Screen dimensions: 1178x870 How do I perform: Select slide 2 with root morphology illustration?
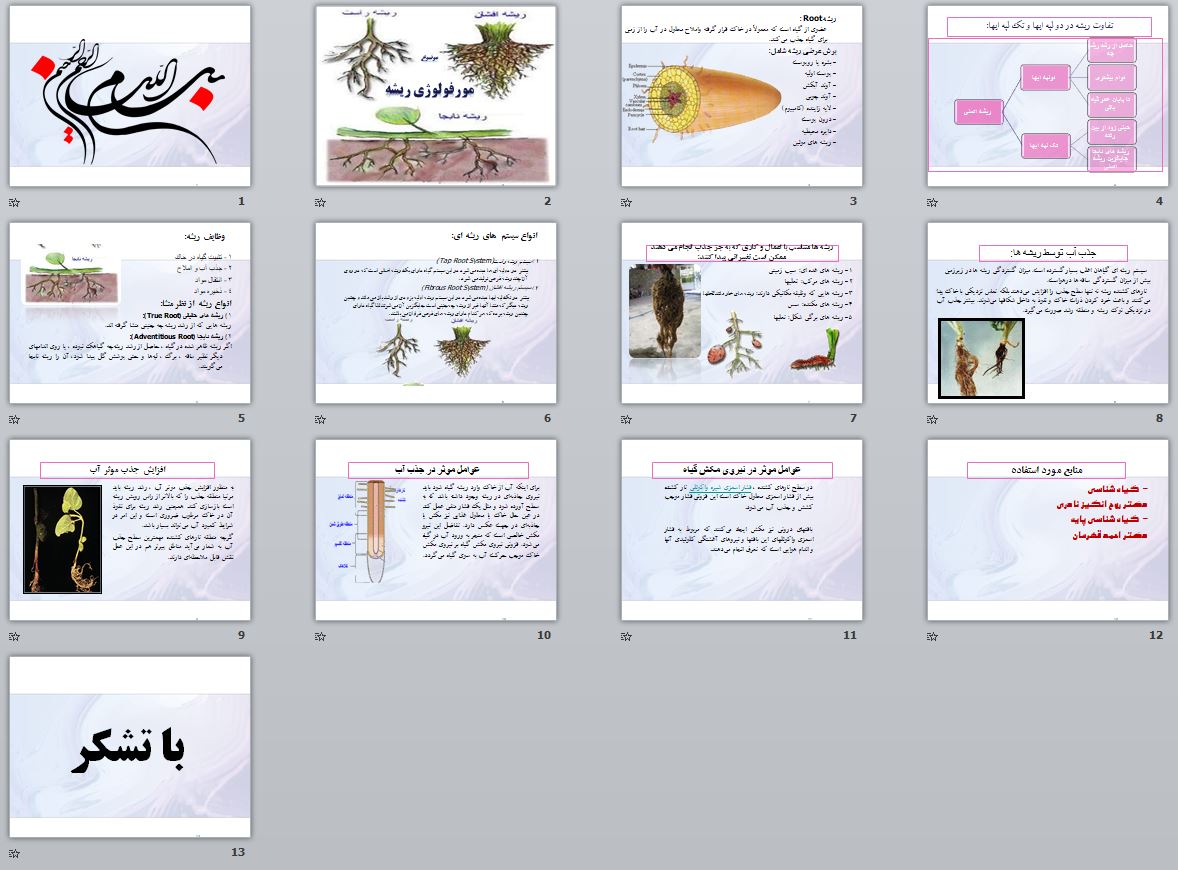coord(436,96)
